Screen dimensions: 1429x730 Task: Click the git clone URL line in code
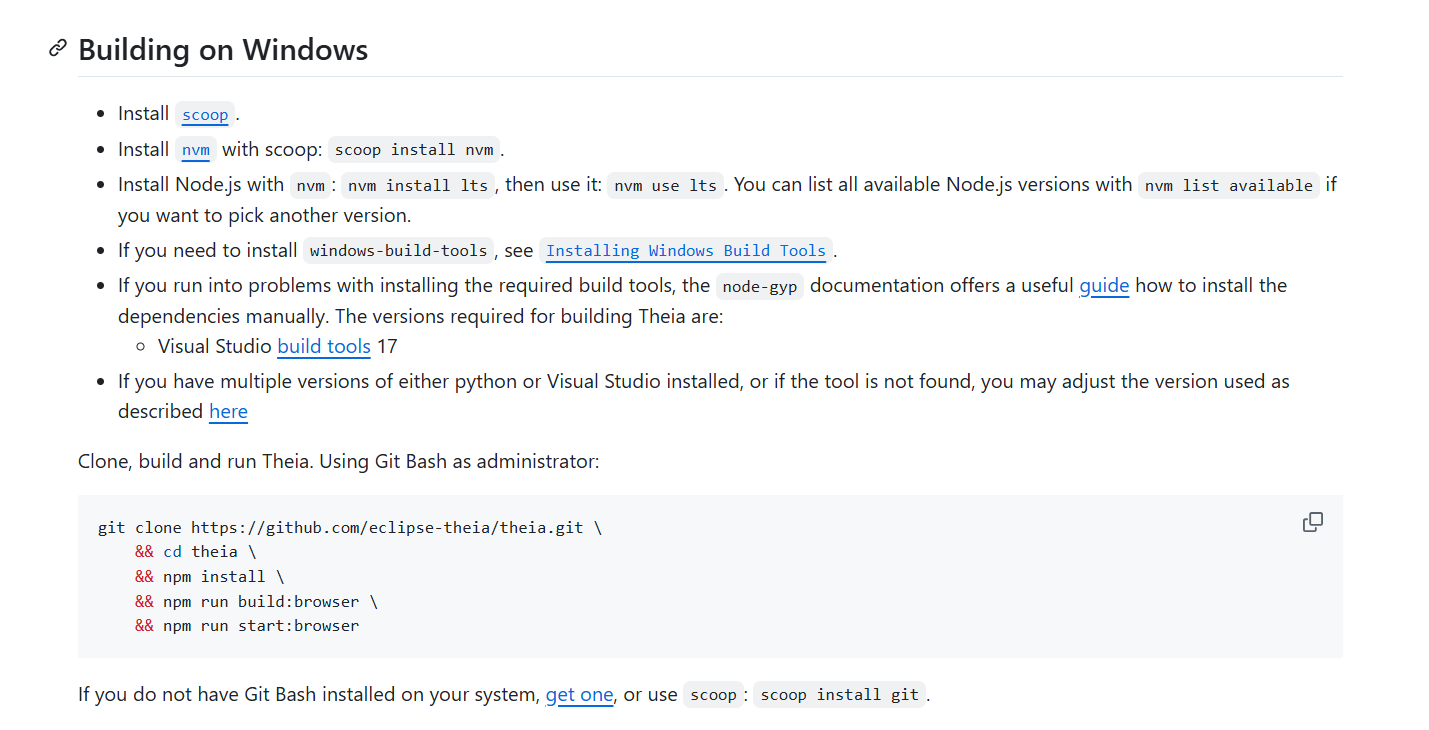coord(350,527)
